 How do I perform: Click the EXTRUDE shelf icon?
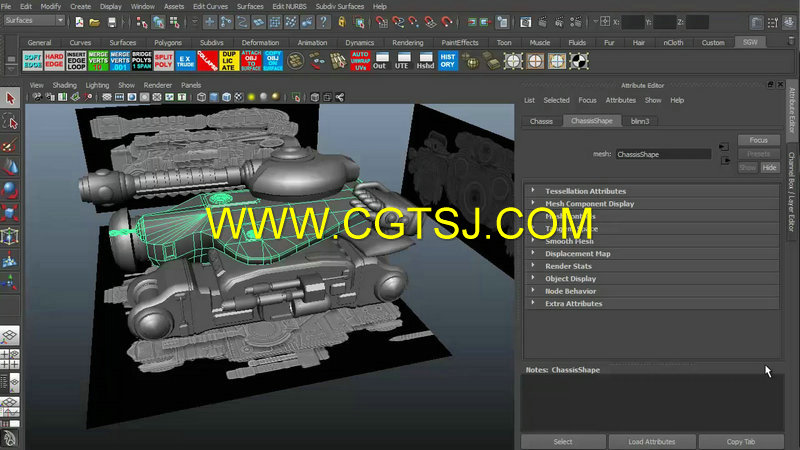pyautogui.click(x=185, y=61)
